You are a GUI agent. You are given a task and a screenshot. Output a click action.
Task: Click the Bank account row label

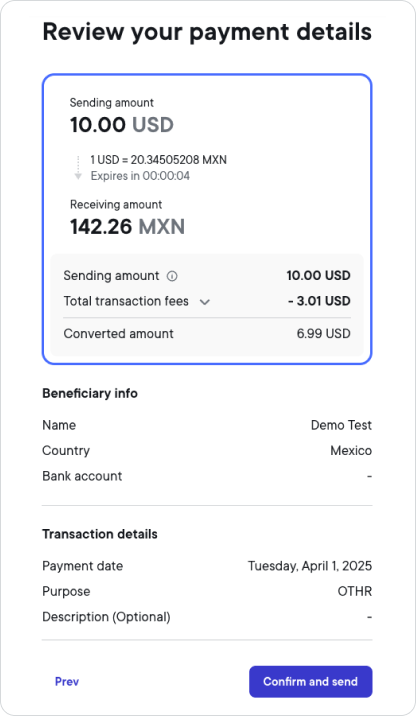(82, 476)
